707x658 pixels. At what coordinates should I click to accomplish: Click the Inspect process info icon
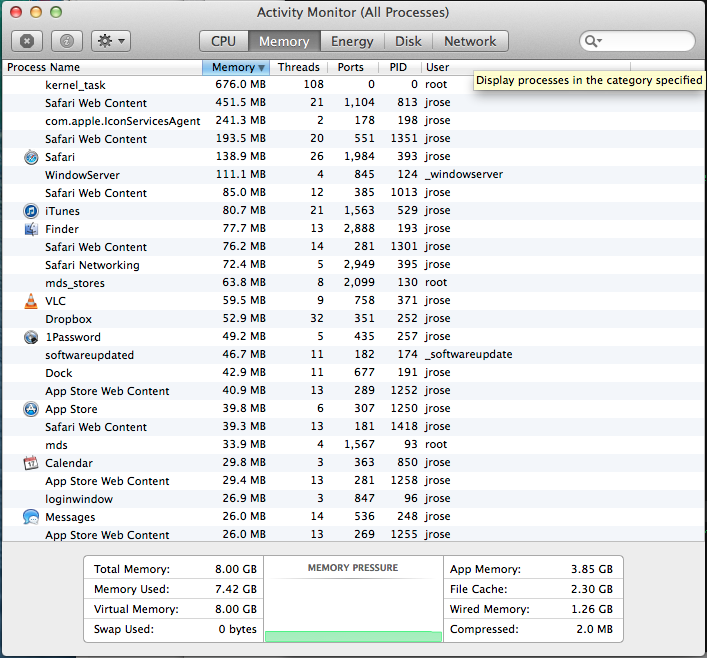pyautogui.click(x=67, y=41)
